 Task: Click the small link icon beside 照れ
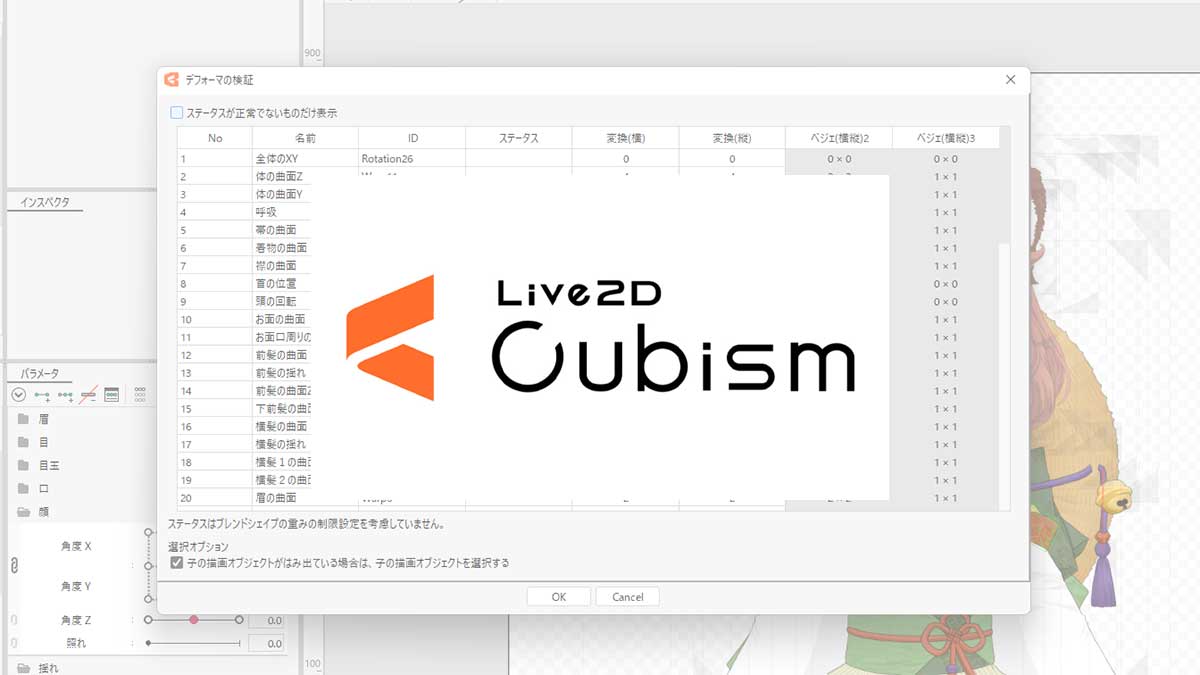14,644
